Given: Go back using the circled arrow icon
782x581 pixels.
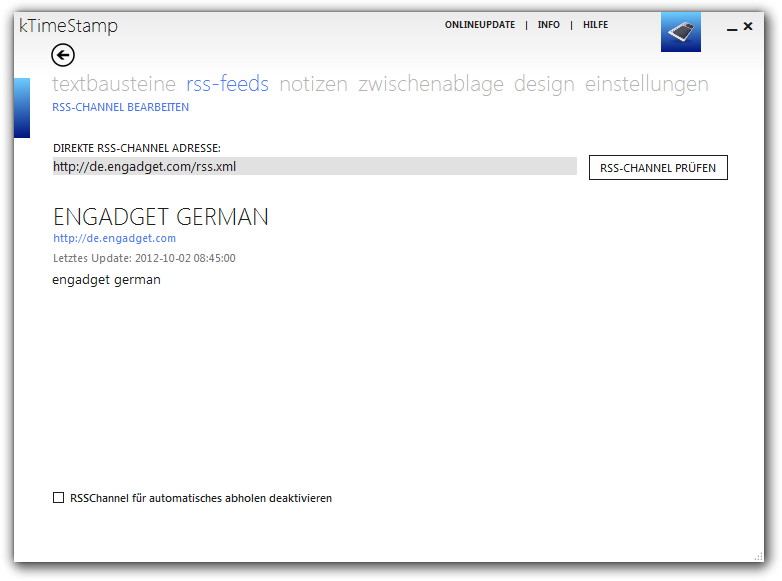Looking at the screenshot, I should coord(63,55).
